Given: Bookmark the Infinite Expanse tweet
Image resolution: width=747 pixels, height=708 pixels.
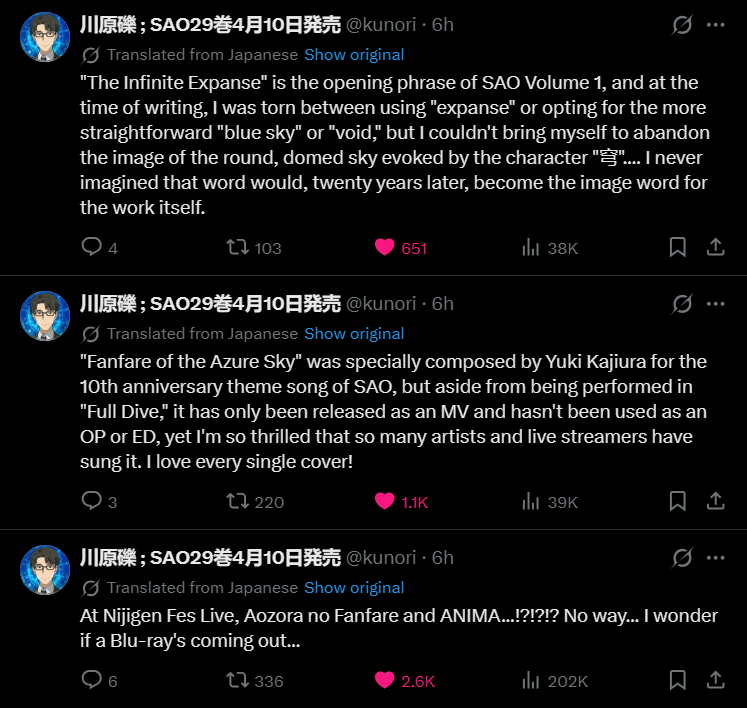Looking at the screenshot, I should click(x=677, y=247).
